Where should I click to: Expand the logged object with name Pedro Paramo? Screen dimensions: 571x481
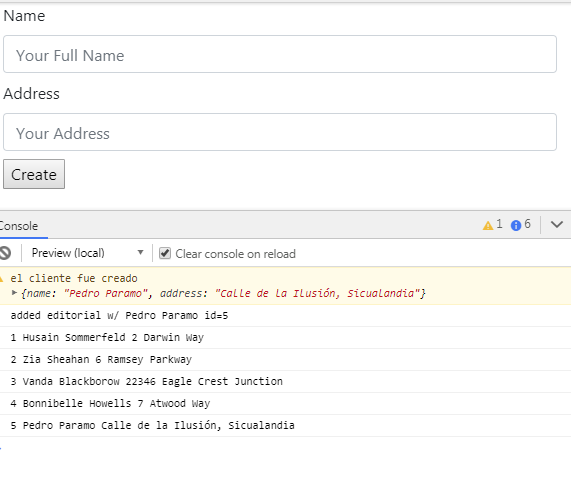(x=14, y=292)
